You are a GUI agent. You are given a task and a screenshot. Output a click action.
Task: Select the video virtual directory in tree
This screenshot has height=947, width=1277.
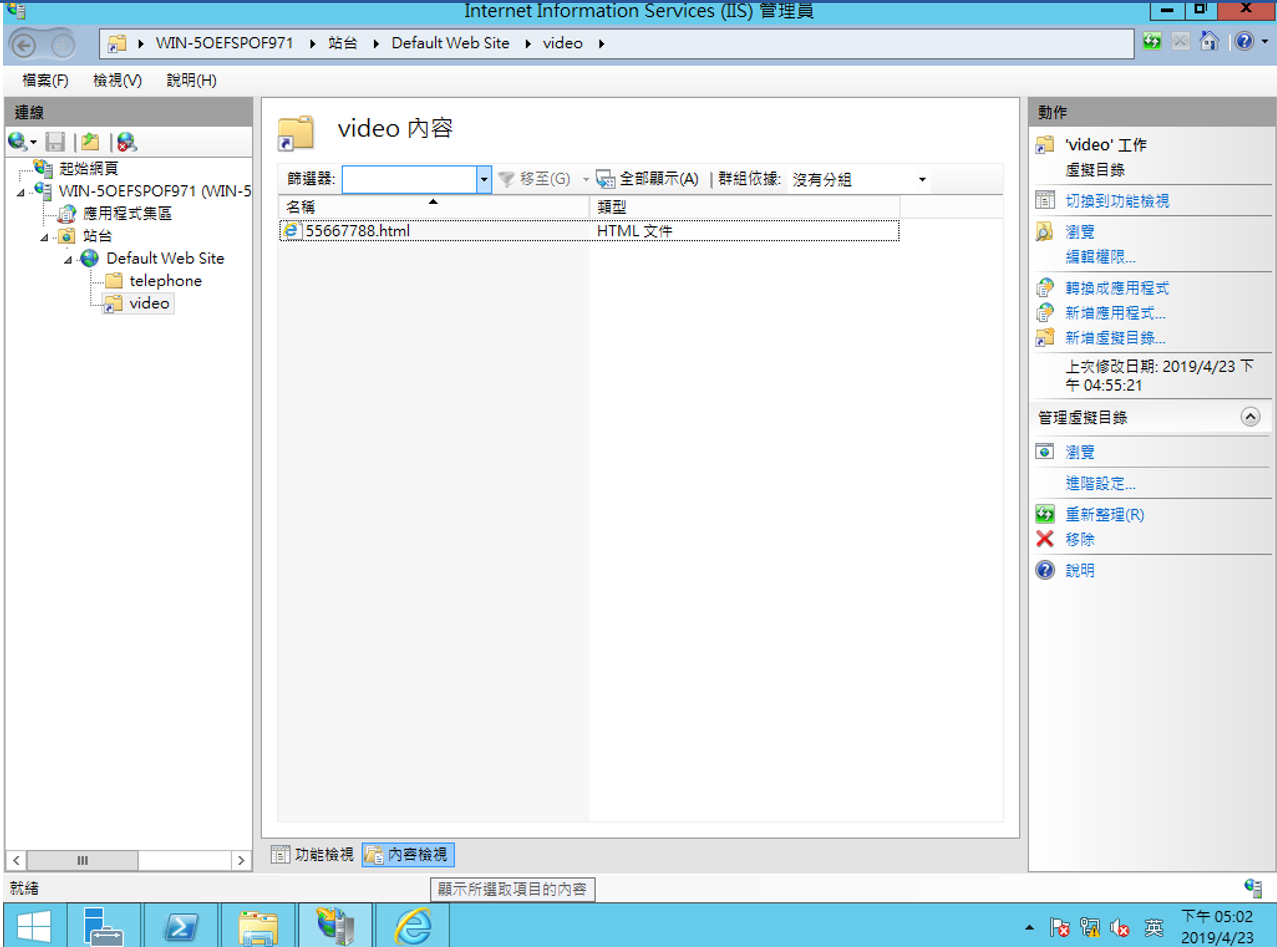pyautogui.click(x=149, y=303)
